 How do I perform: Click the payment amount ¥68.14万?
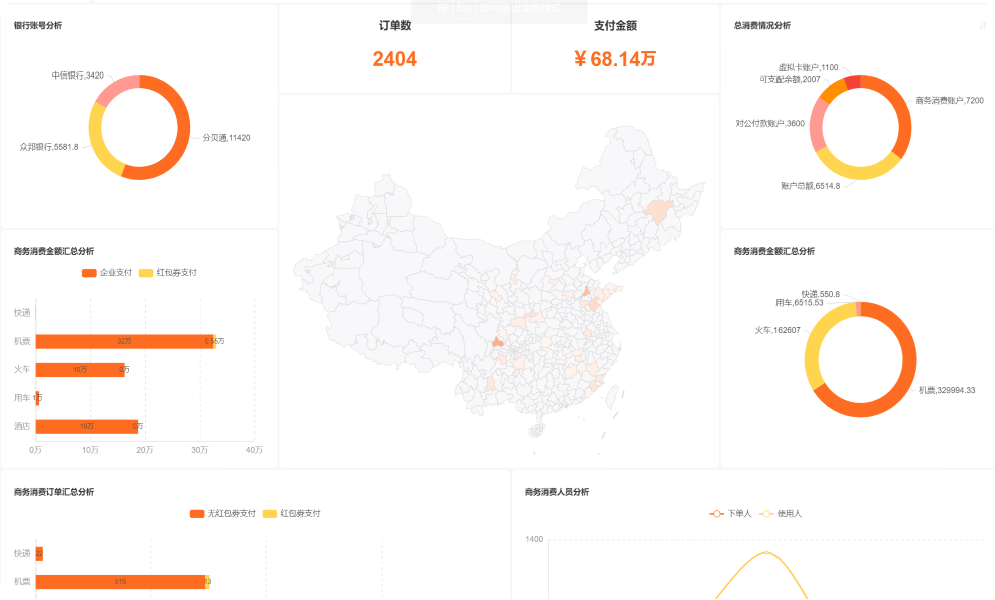pos(614,60)
